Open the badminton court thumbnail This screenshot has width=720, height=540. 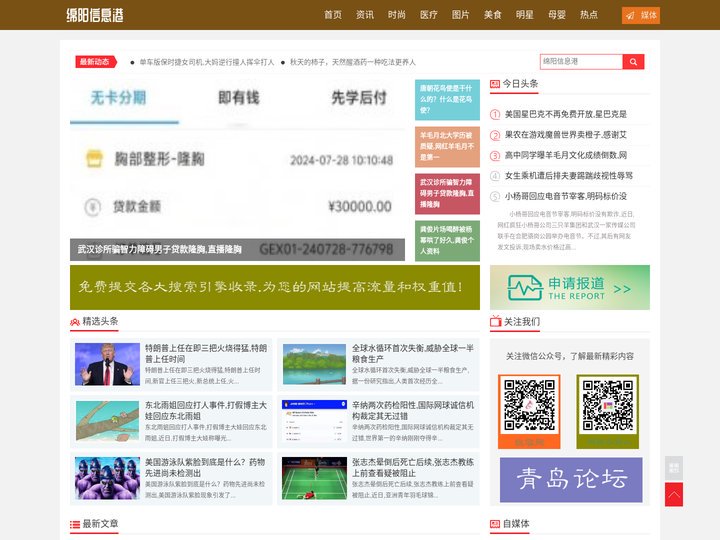[314, 478]
